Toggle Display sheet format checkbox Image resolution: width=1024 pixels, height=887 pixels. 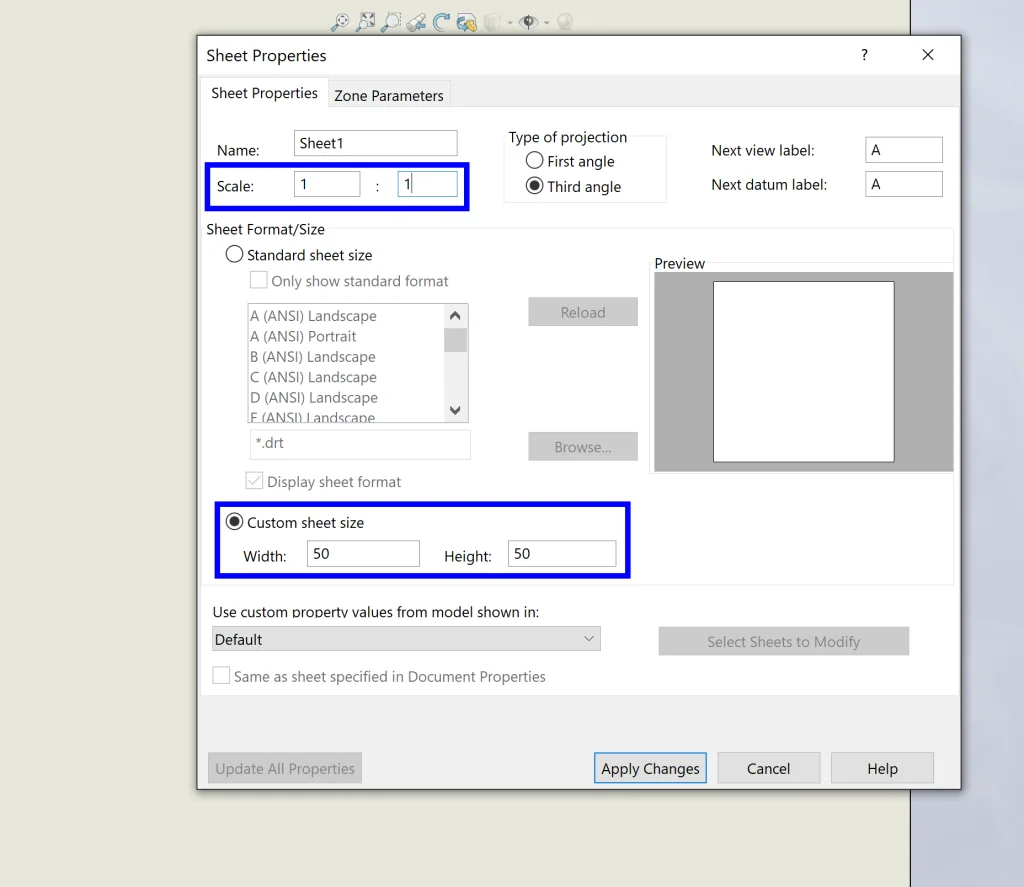(x=255, y=481)
